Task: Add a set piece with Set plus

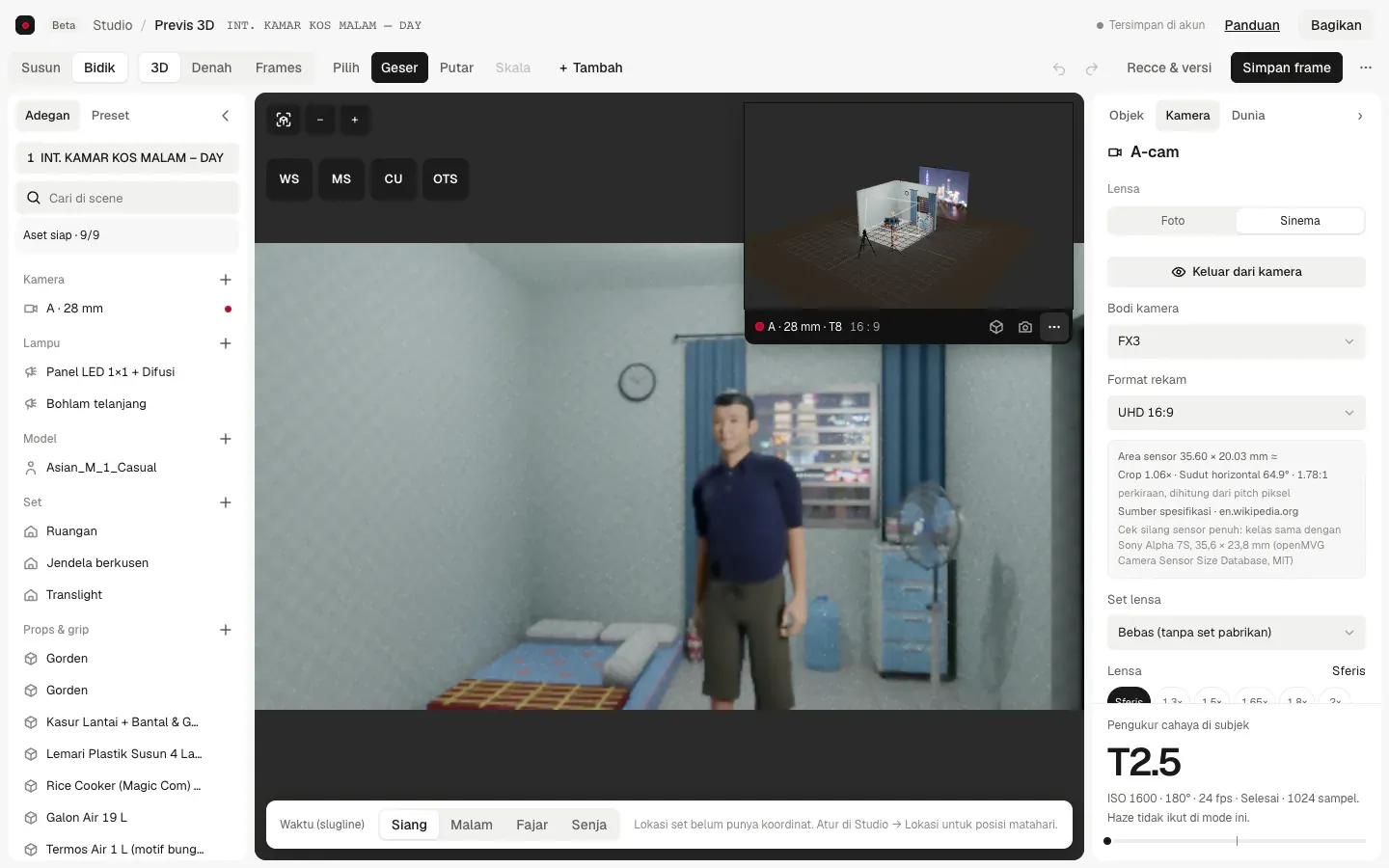Action: pyautogui.click(x=226, y=502)
